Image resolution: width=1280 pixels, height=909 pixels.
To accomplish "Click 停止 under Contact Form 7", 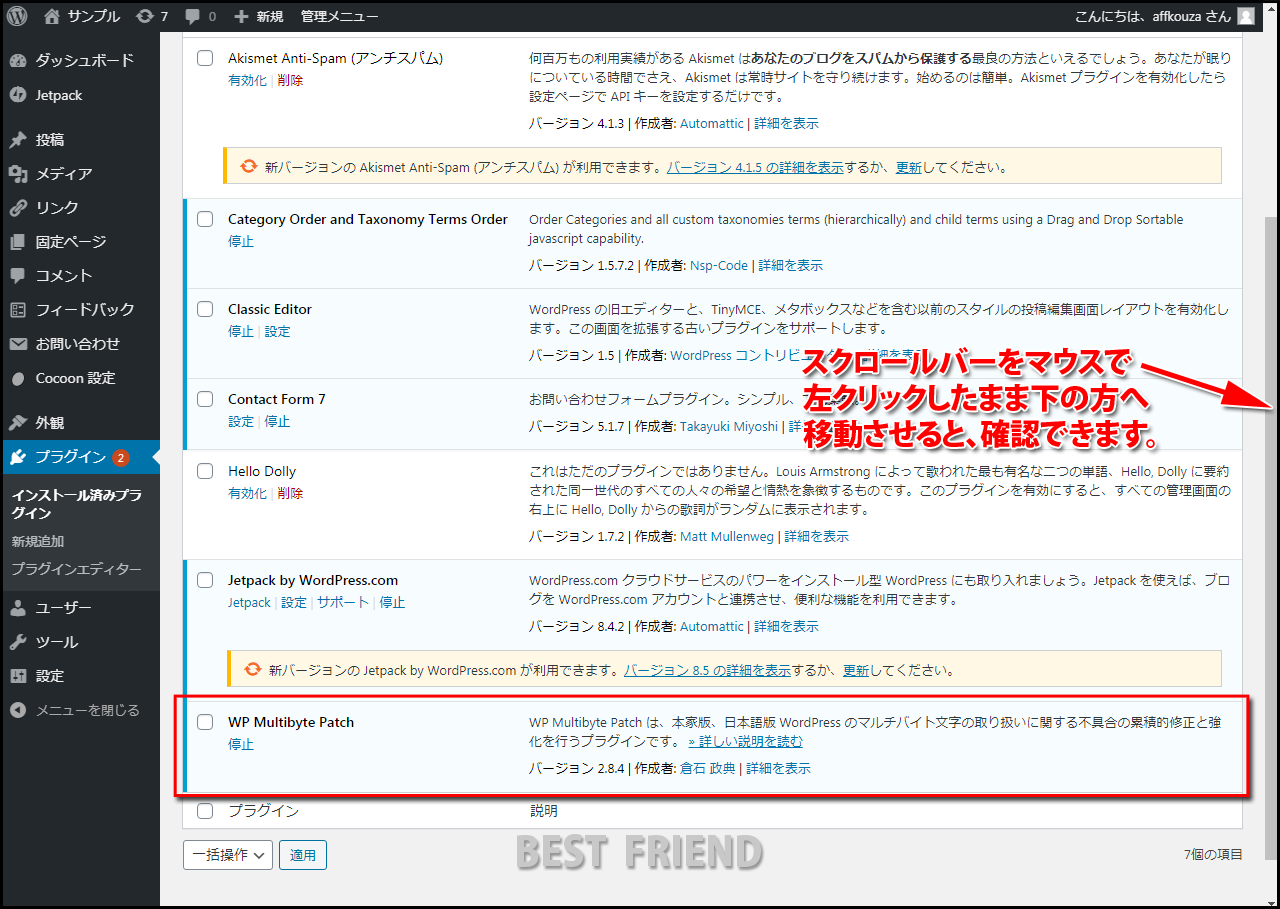I will click(277, 421).
